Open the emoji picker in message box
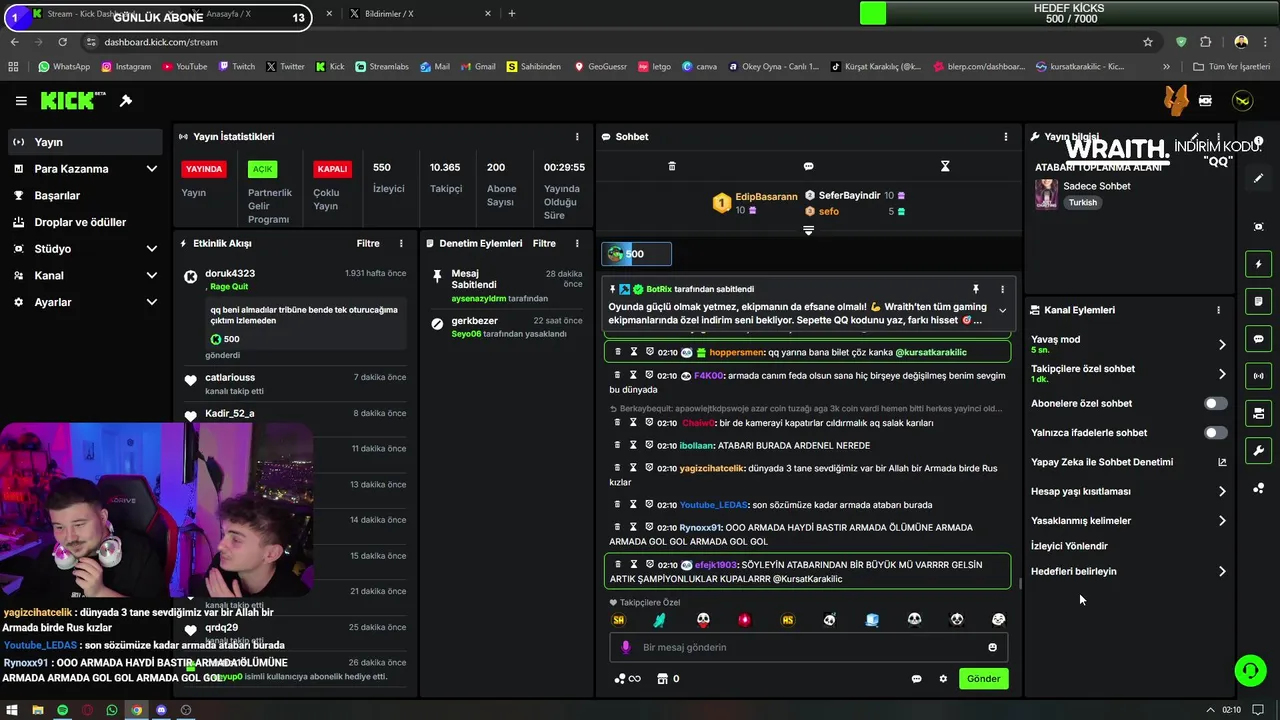This screenshot has height=720, width=1280. coord(992,647)
